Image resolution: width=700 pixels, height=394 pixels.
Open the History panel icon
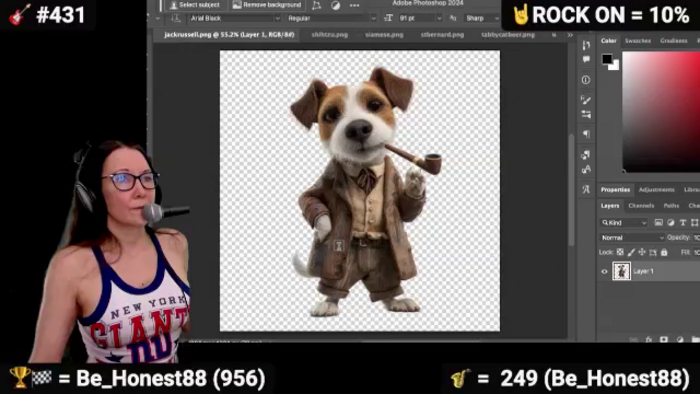(586, 45)
